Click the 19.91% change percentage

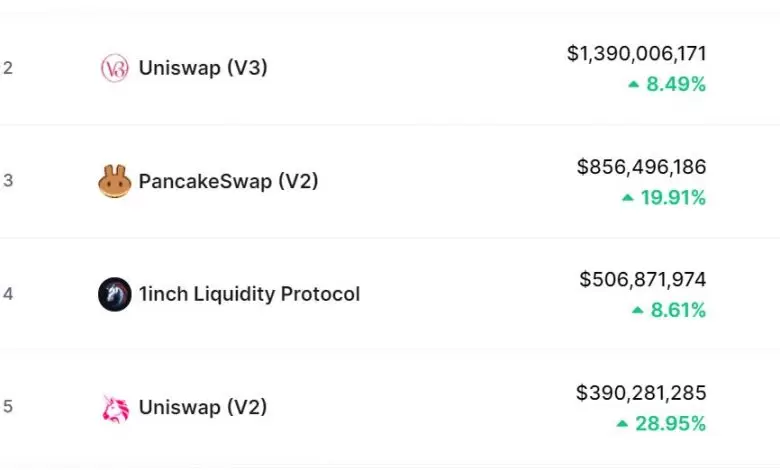pyautogui.click(x=673, y=198)
